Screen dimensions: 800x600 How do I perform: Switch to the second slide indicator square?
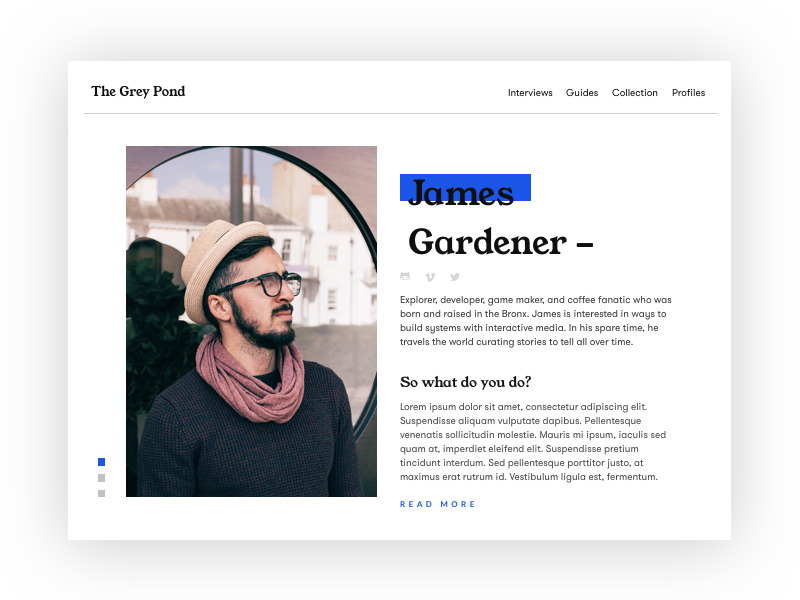coord(102,478)
